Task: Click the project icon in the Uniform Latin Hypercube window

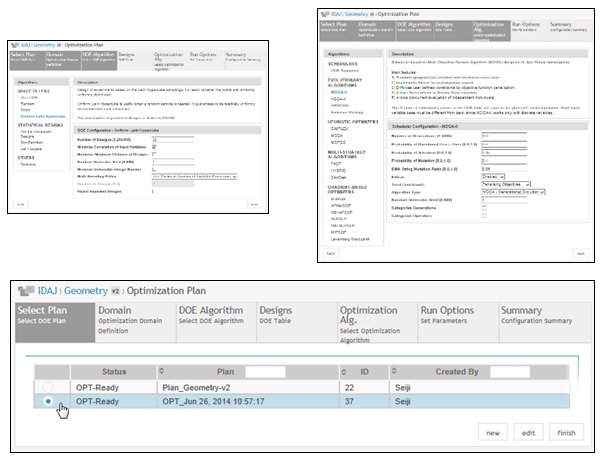Action: pos(16,45)
